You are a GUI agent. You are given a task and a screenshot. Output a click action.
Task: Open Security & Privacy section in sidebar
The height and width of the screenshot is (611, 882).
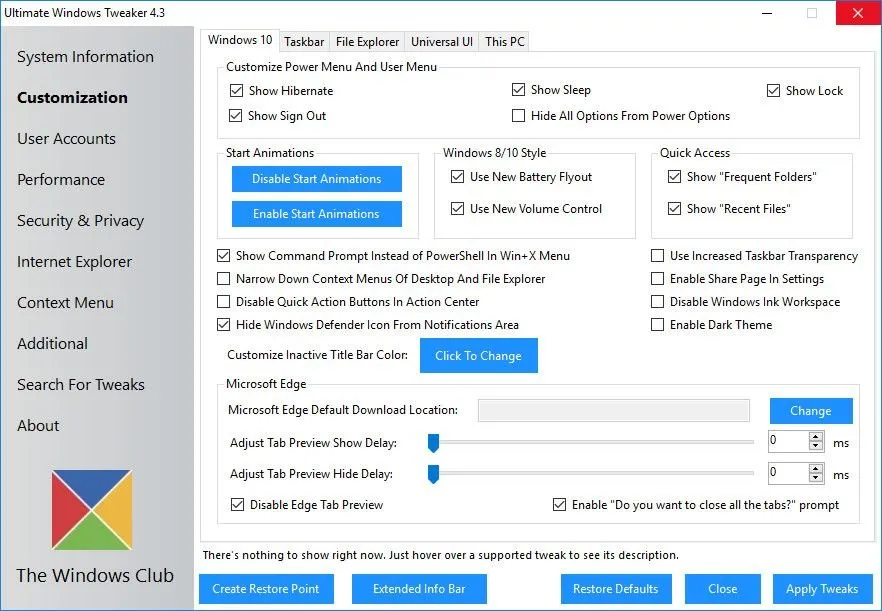(80, 221)
